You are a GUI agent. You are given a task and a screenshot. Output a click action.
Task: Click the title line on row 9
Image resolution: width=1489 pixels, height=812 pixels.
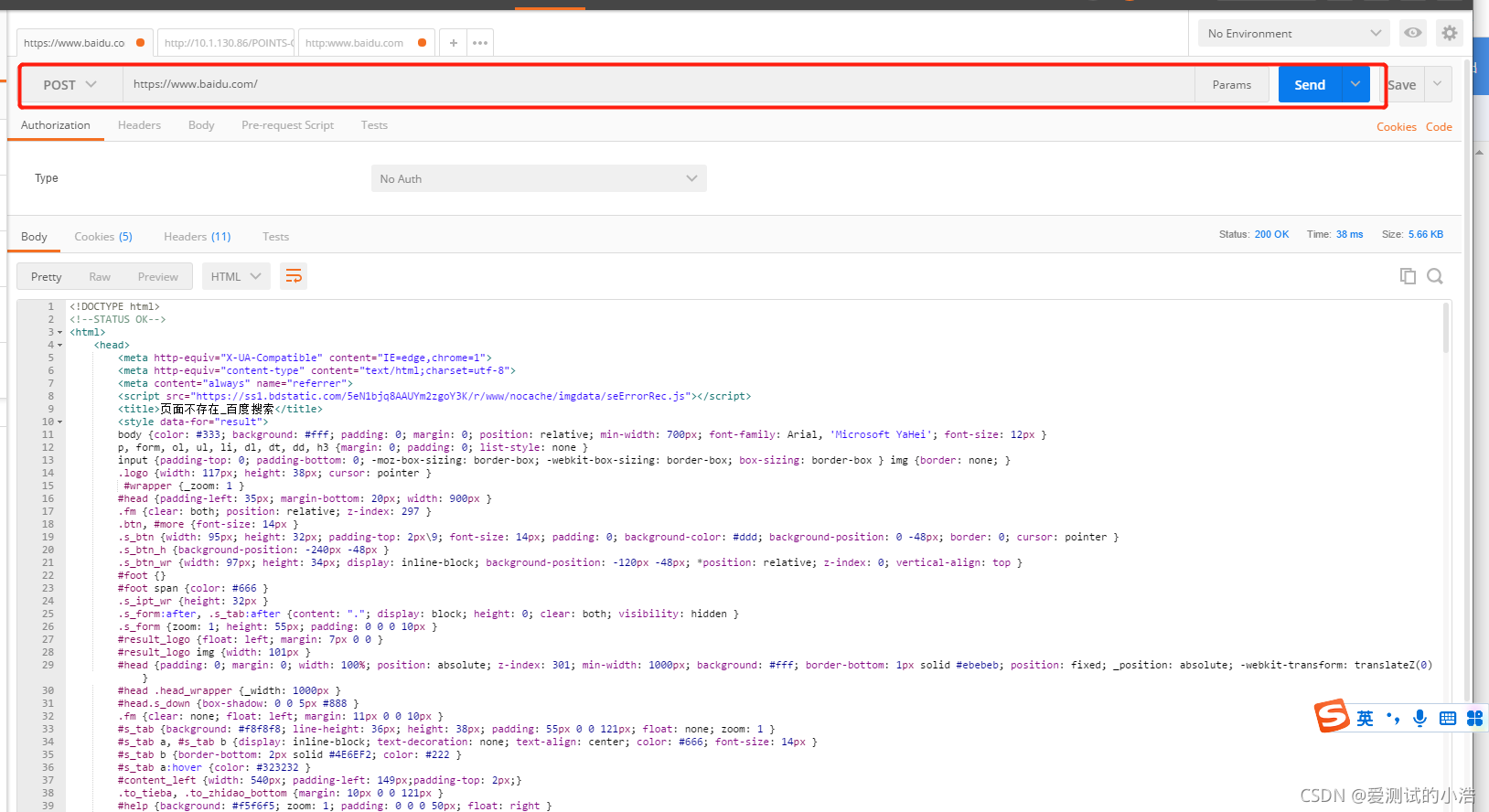220,410
